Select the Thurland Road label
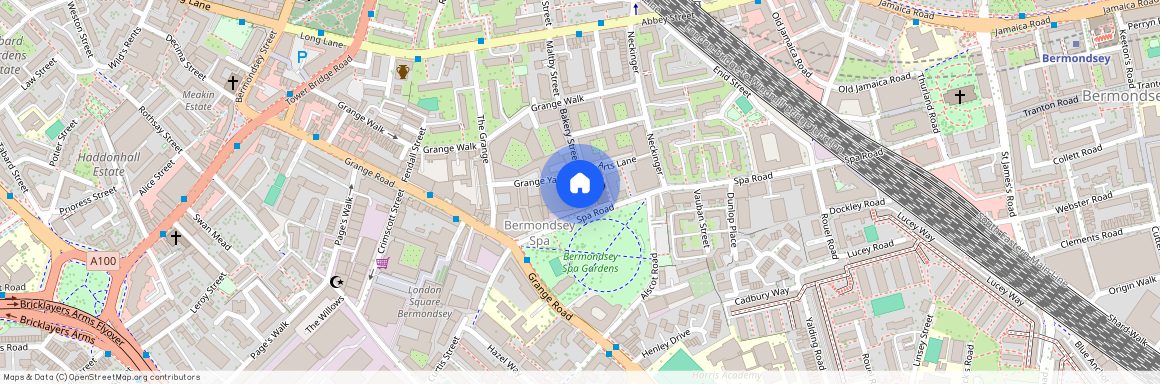 click(x=928, y=102)
